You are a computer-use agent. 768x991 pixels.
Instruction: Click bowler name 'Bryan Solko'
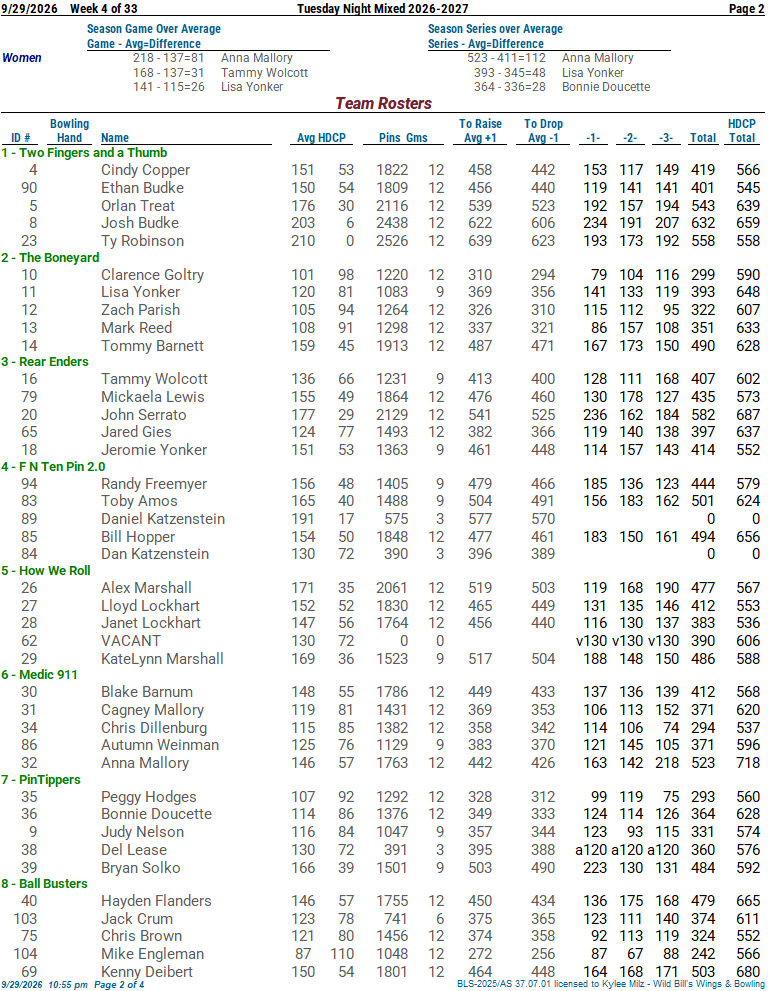pyautogui.click(x=140, y=868)
